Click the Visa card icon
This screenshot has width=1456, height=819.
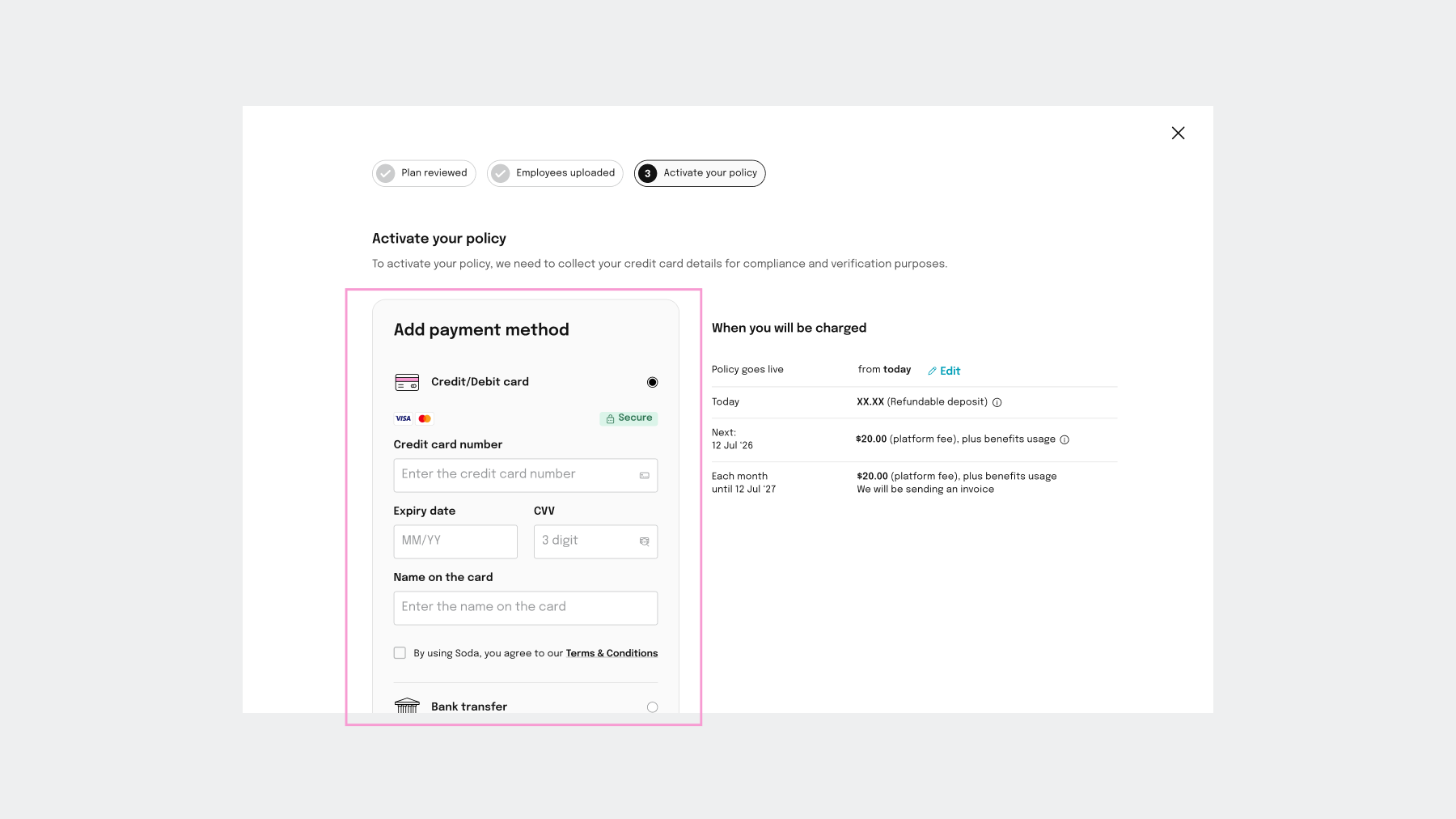(403, 418)
